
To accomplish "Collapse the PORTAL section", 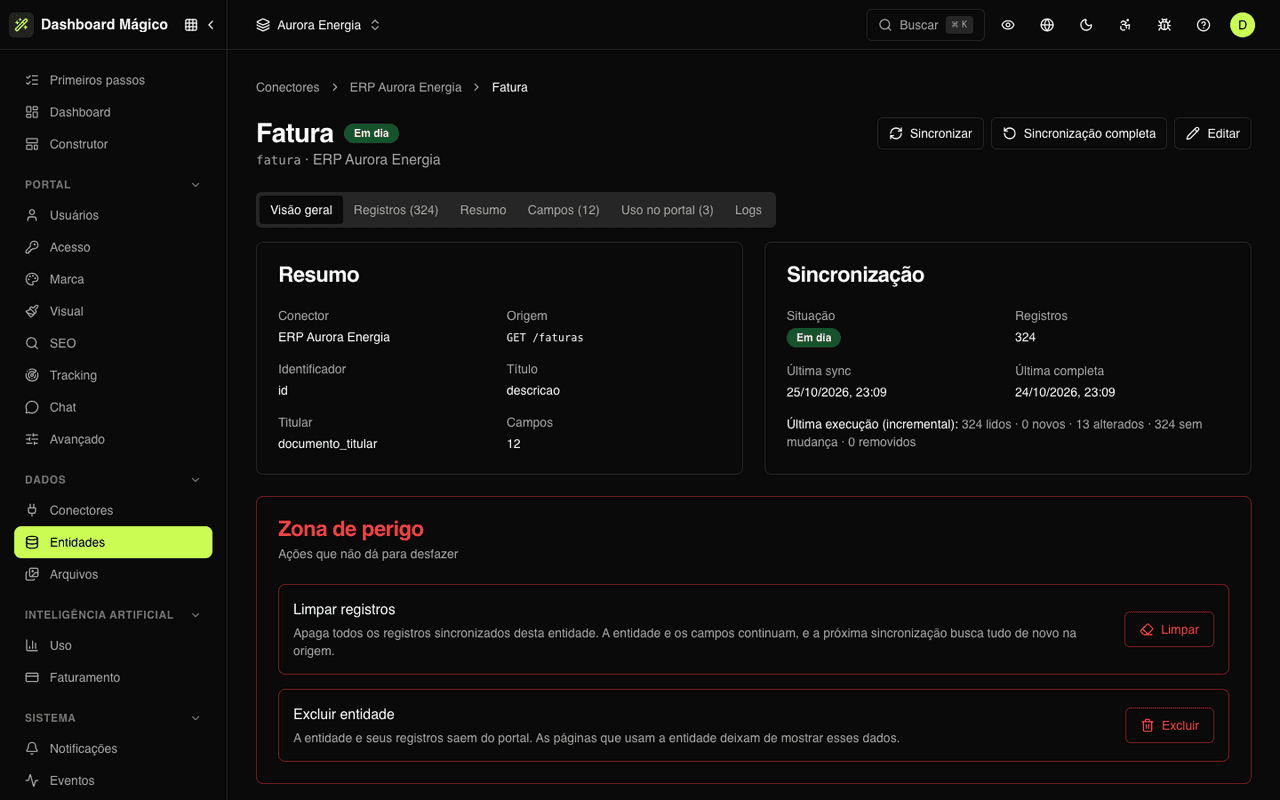I will point(113,184).
